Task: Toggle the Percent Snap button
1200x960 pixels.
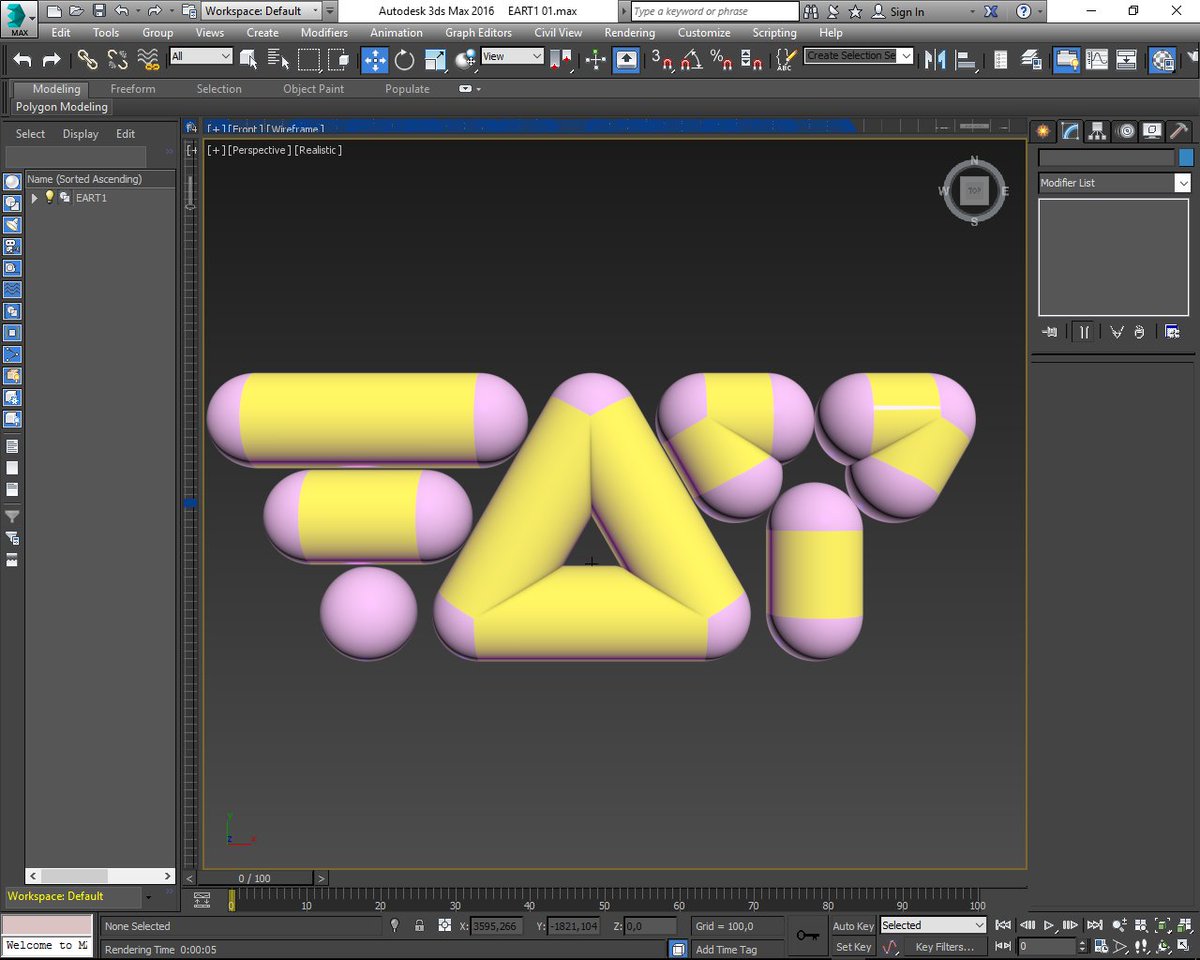Action: pos(721,60)
